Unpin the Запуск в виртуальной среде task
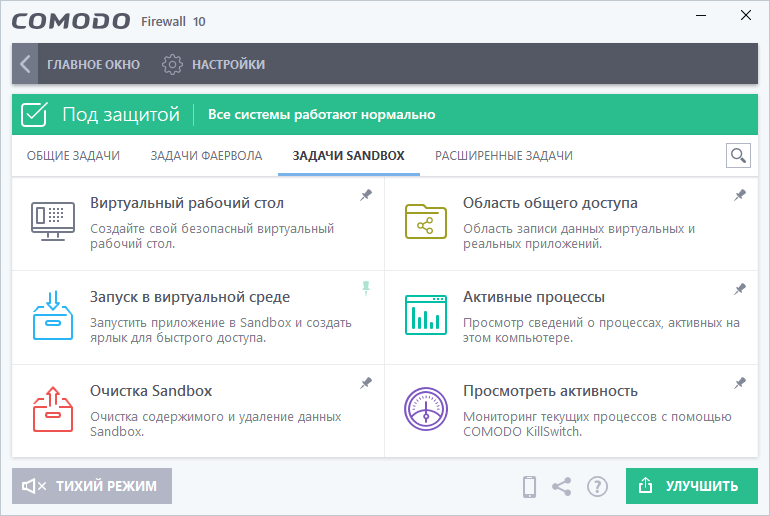This screenshot has height=516, width=770. pyautogui.click(x=366, y=288)
